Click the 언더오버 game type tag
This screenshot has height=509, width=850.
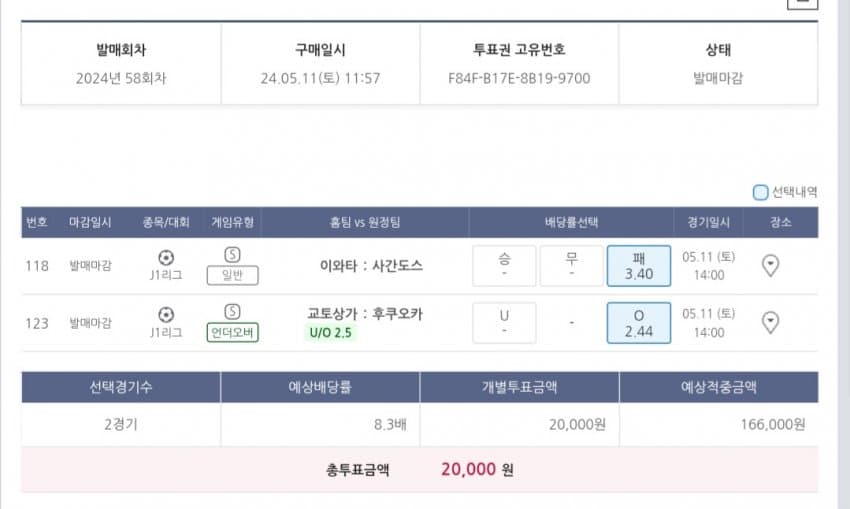click(233, 332)
